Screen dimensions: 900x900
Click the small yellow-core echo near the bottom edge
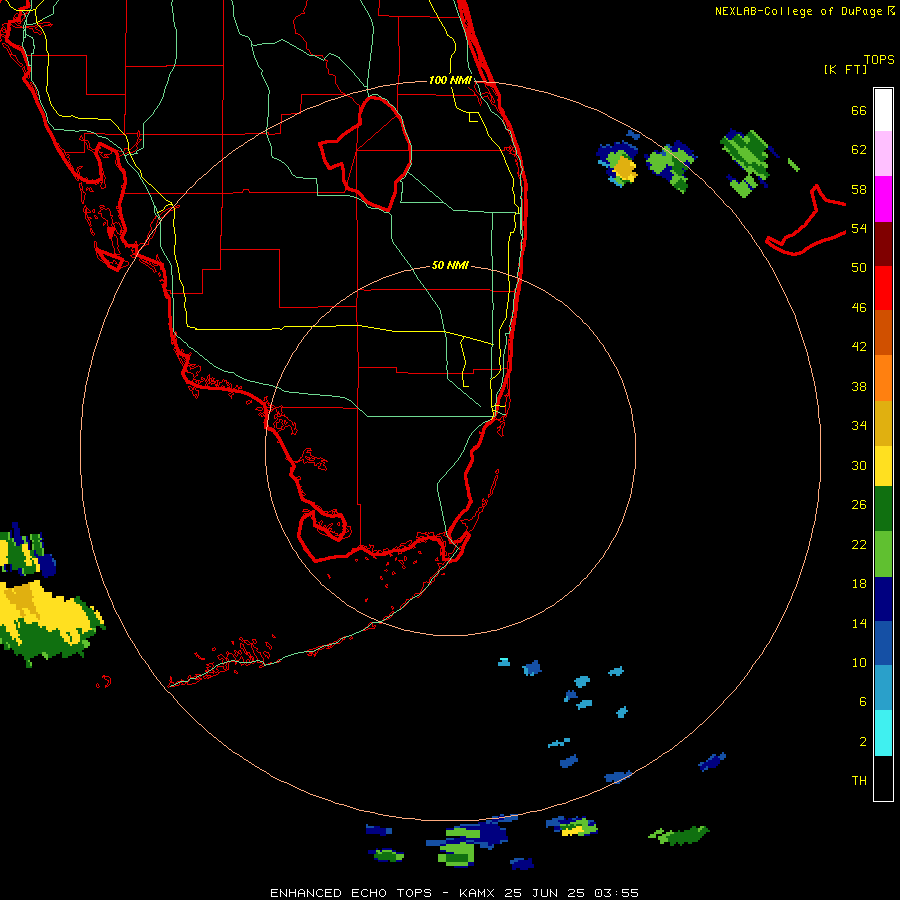coord(572,827)
